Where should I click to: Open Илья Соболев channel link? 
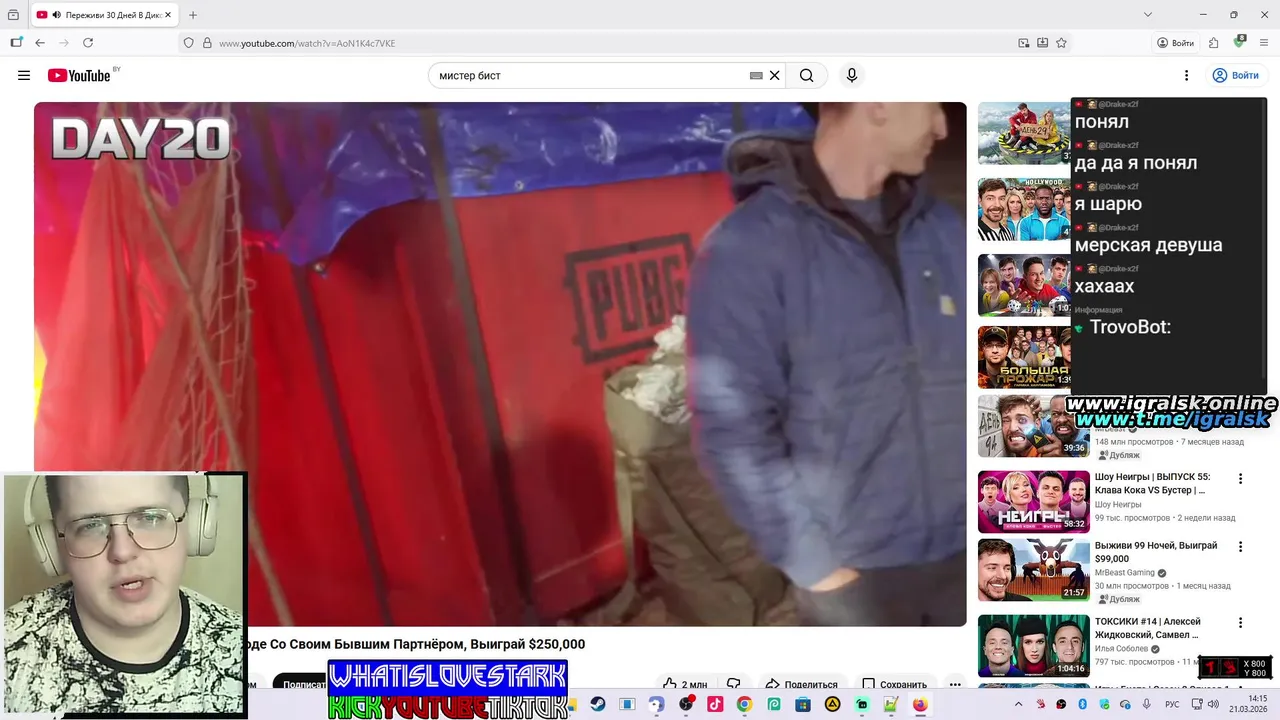(x=1122, y=649)
